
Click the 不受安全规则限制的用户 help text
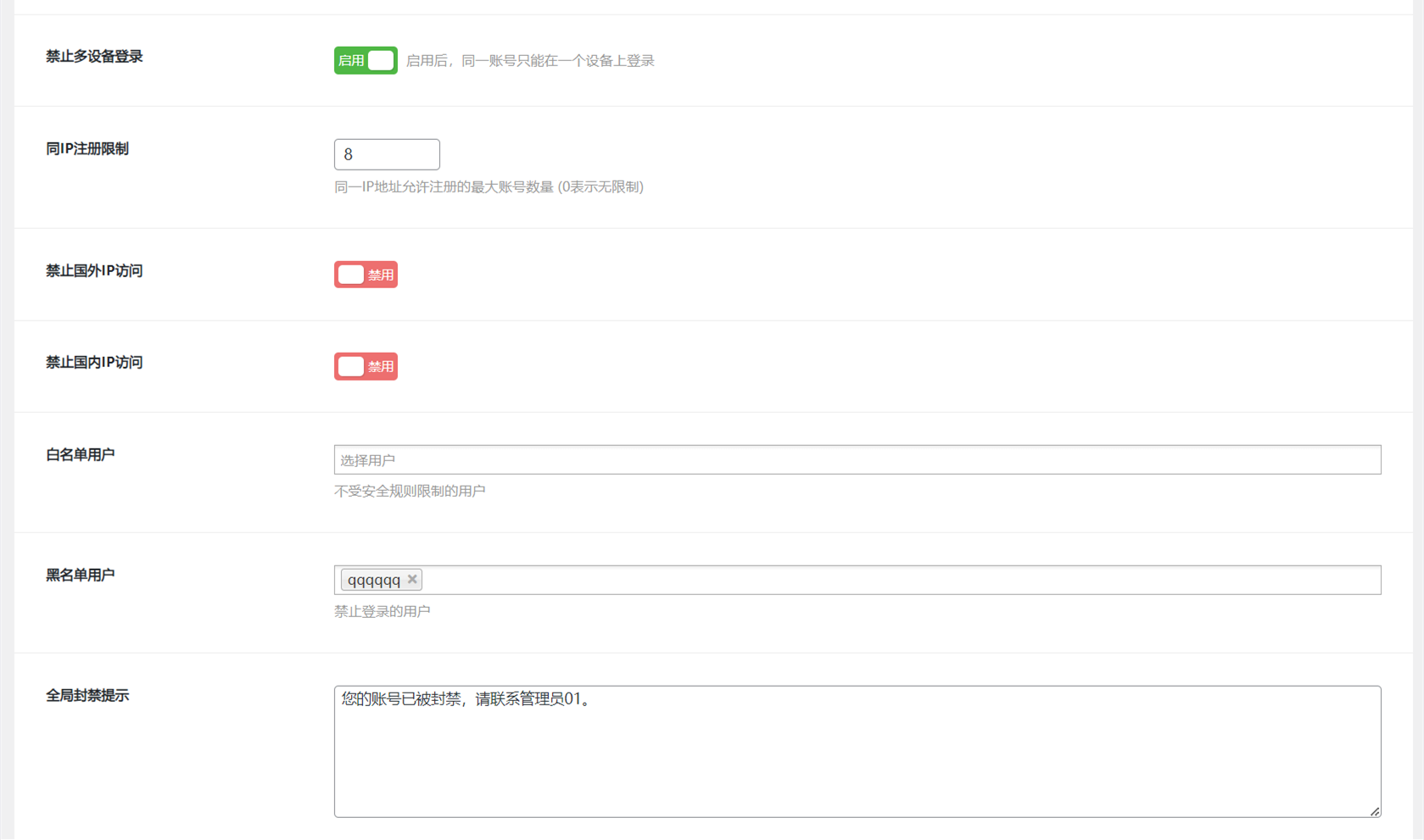[410, 492]
